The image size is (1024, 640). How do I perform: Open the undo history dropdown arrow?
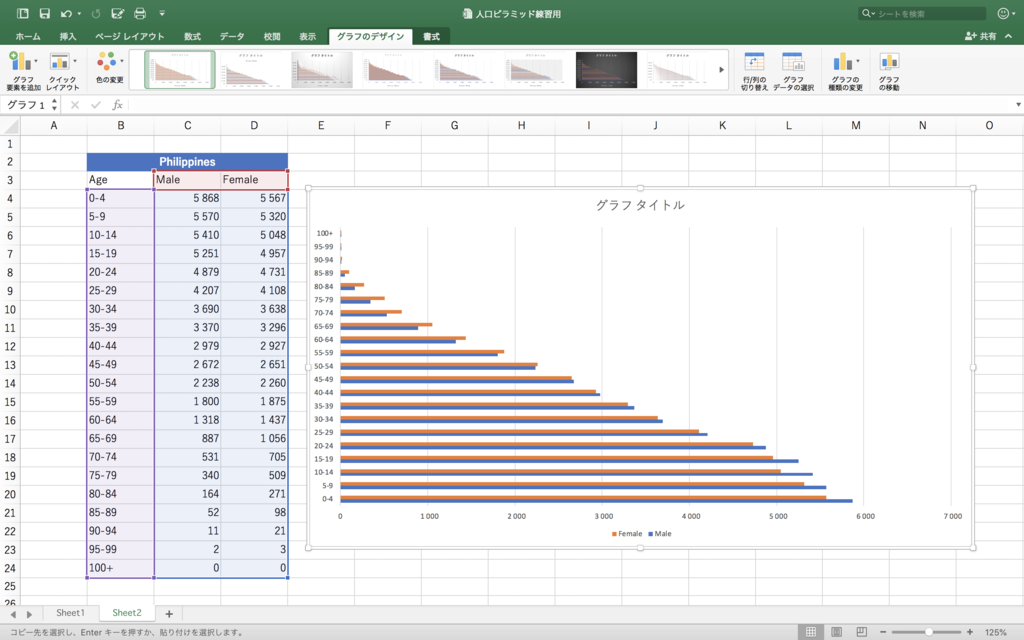[80, 14]
